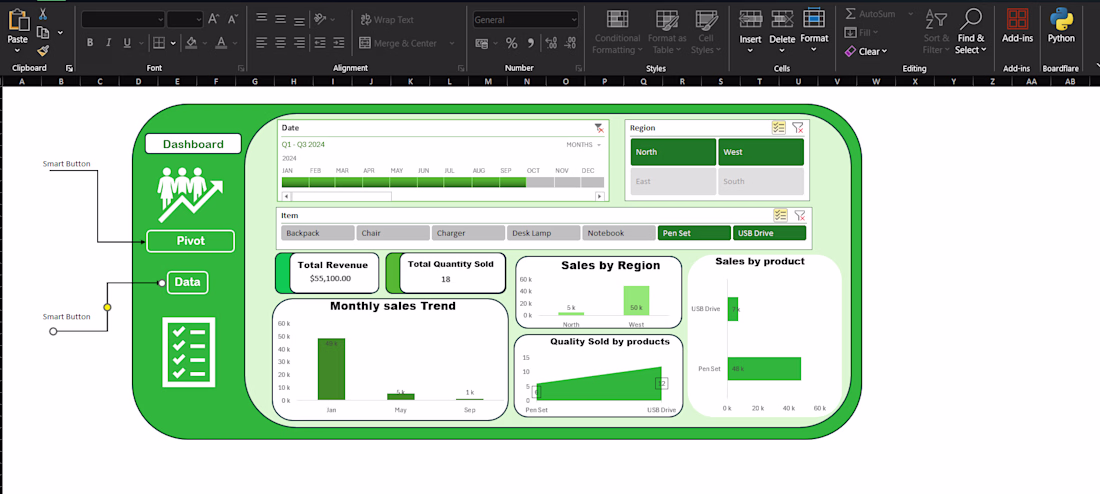Apply Italic formatting
This screenshot has height=494, width=1100.
point(108,43)
